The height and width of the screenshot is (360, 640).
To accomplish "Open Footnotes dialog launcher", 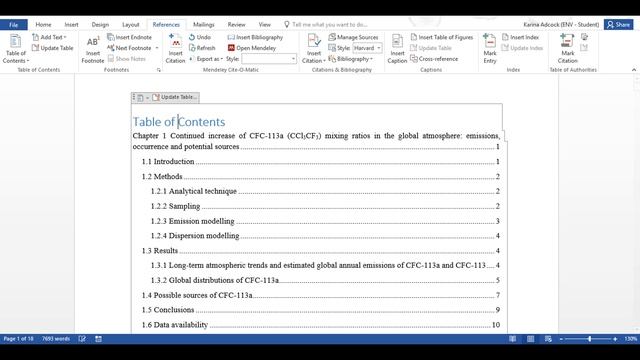I will coord(159,70).
